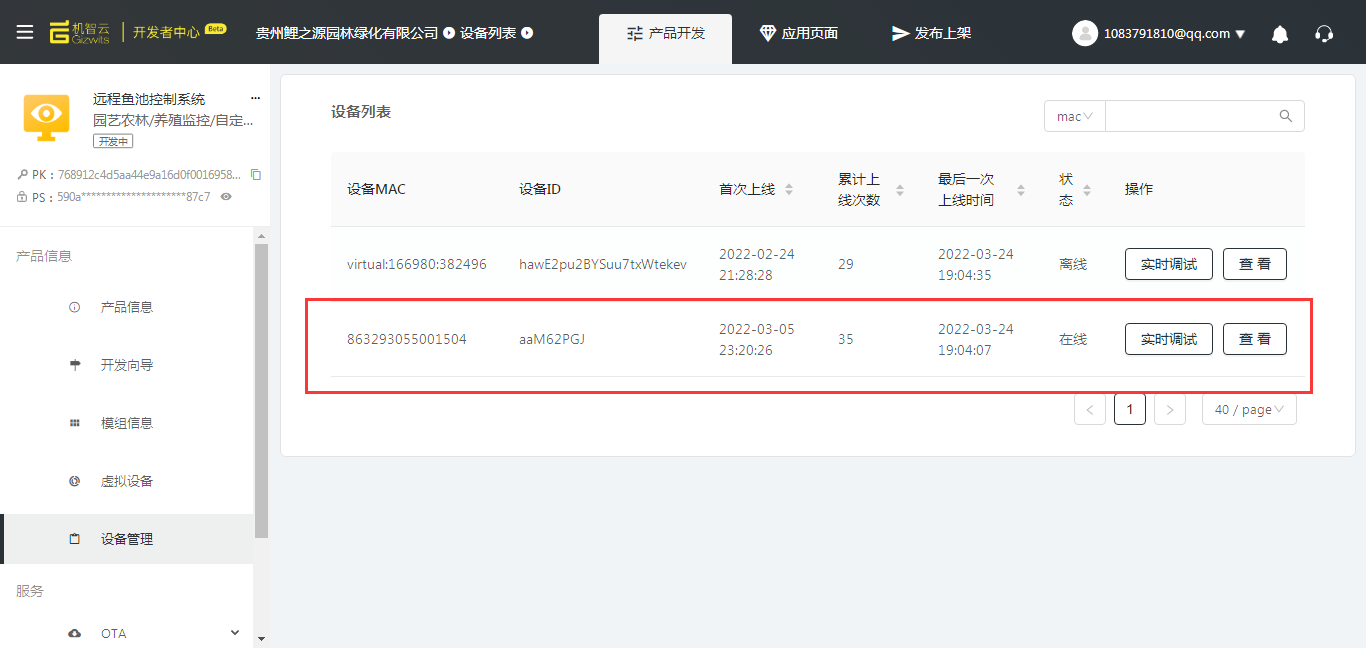This screenshot has height=648, width=1366.
Task: Click the 在线 status cell
Action: 1073,339
